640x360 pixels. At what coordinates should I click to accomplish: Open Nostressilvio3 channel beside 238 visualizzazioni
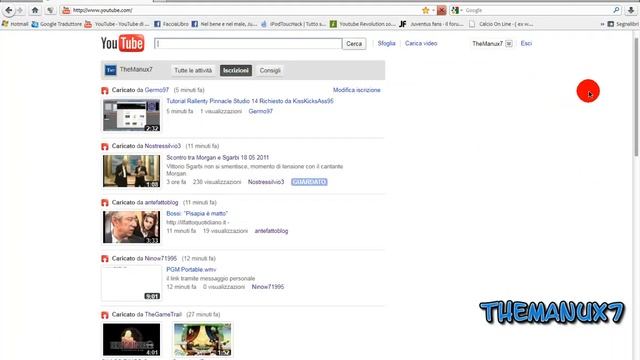tap(266, 182)
